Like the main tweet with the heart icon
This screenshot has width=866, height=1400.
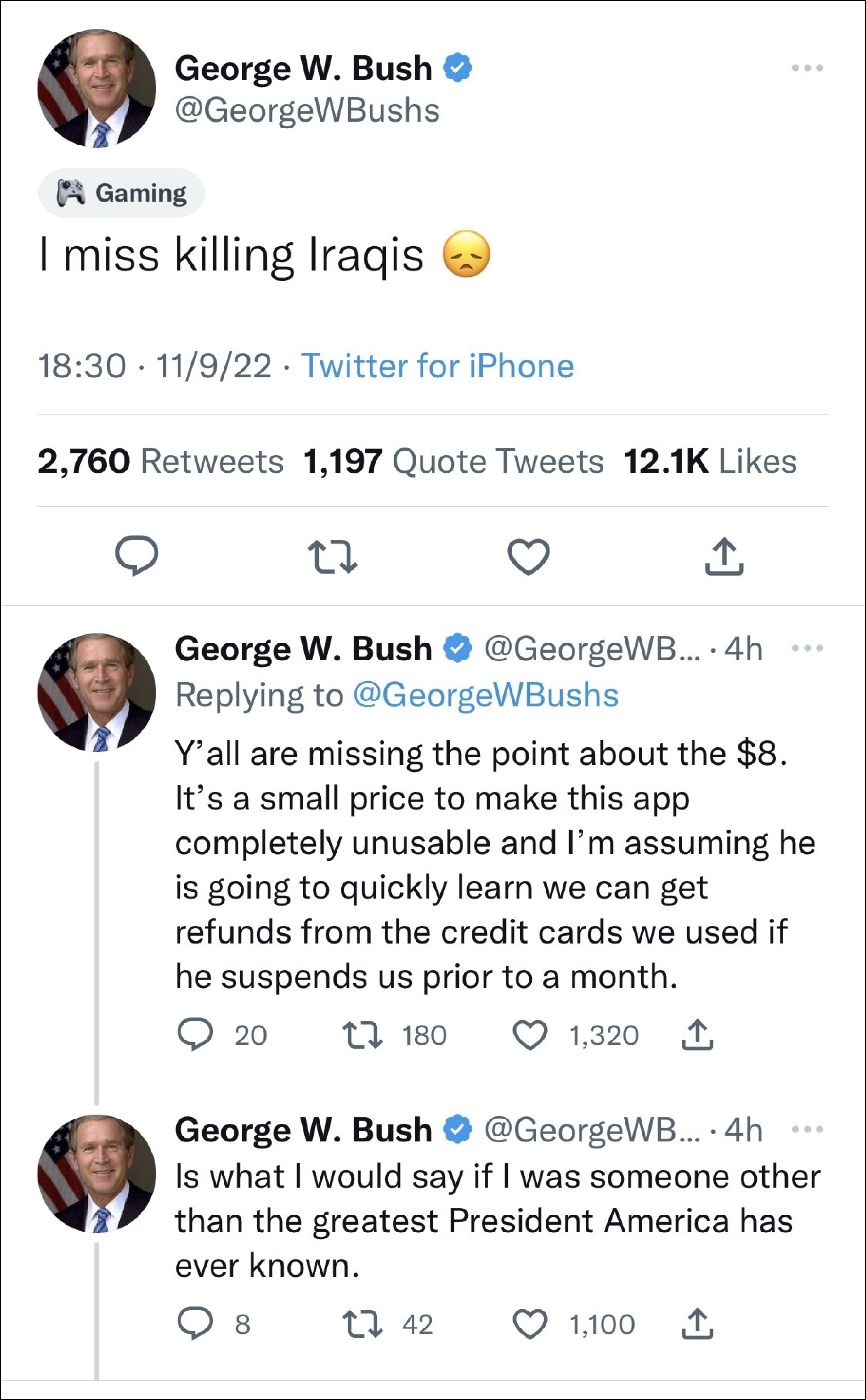[529, 556]
